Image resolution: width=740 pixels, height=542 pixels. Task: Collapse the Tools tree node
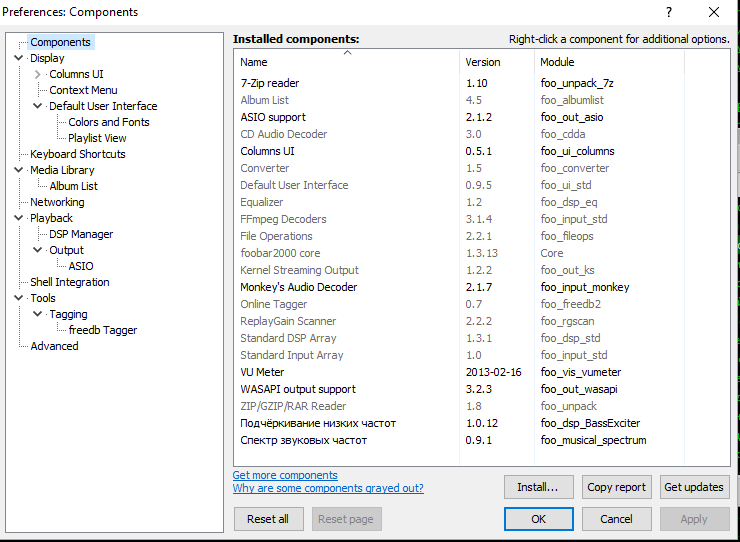(x=19, y=298)
